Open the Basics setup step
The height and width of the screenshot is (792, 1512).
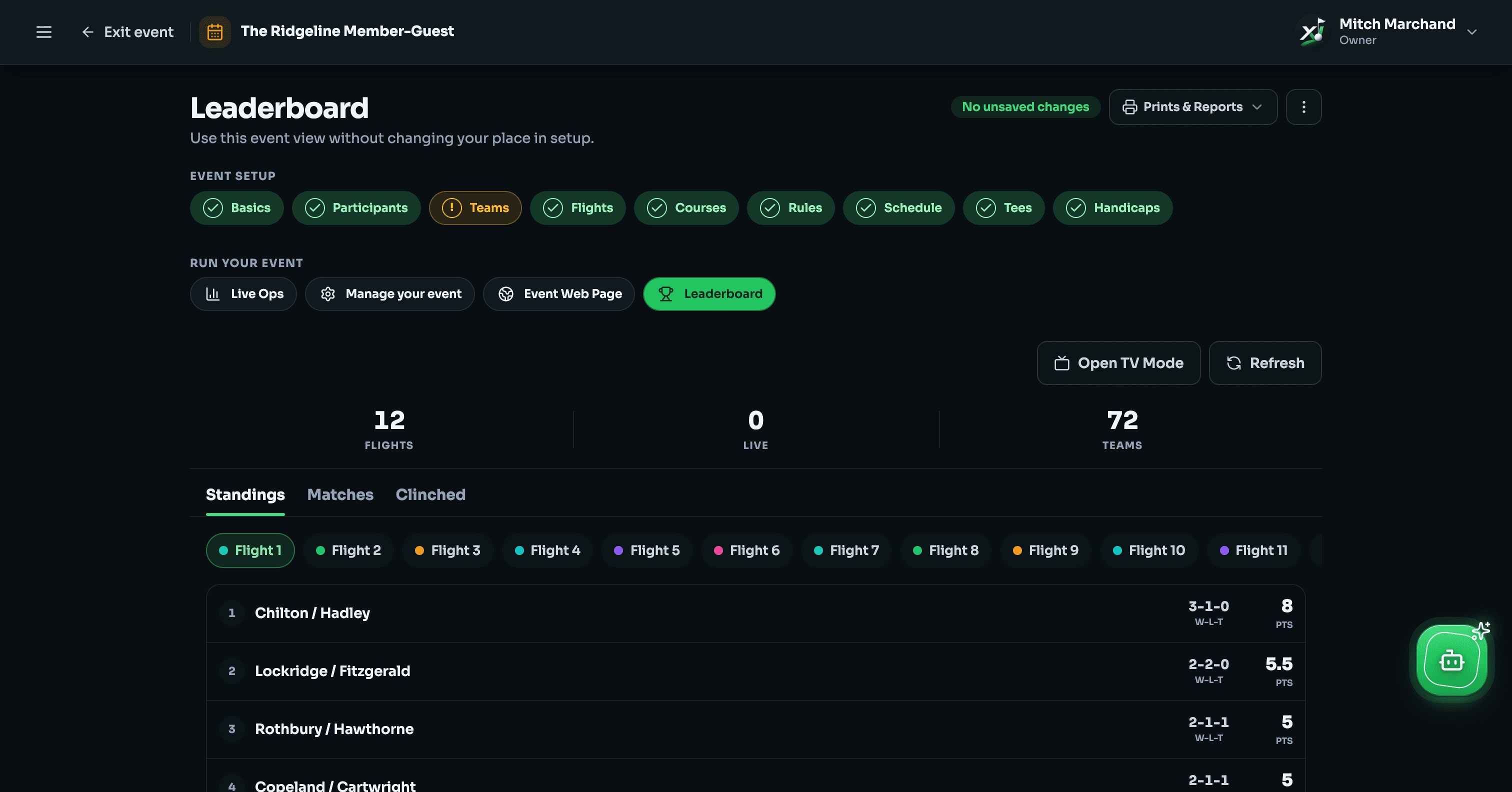pyautogui.click(x=236, y=208)
